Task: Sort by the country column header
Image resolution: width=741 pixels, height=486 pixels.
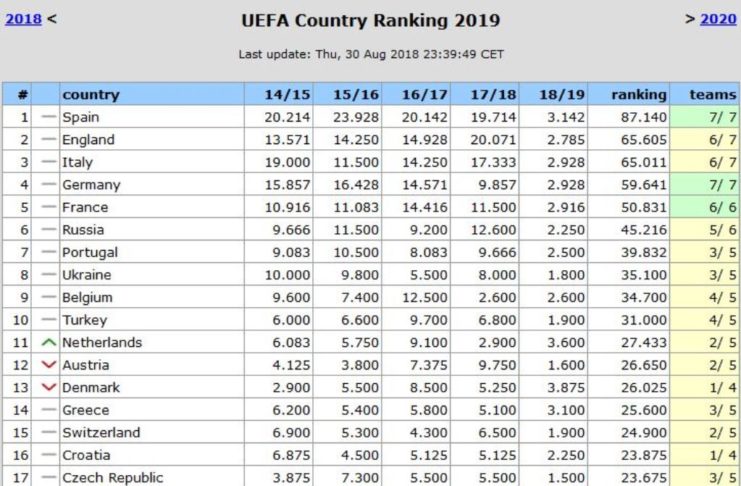Action: tap(90, 94)
